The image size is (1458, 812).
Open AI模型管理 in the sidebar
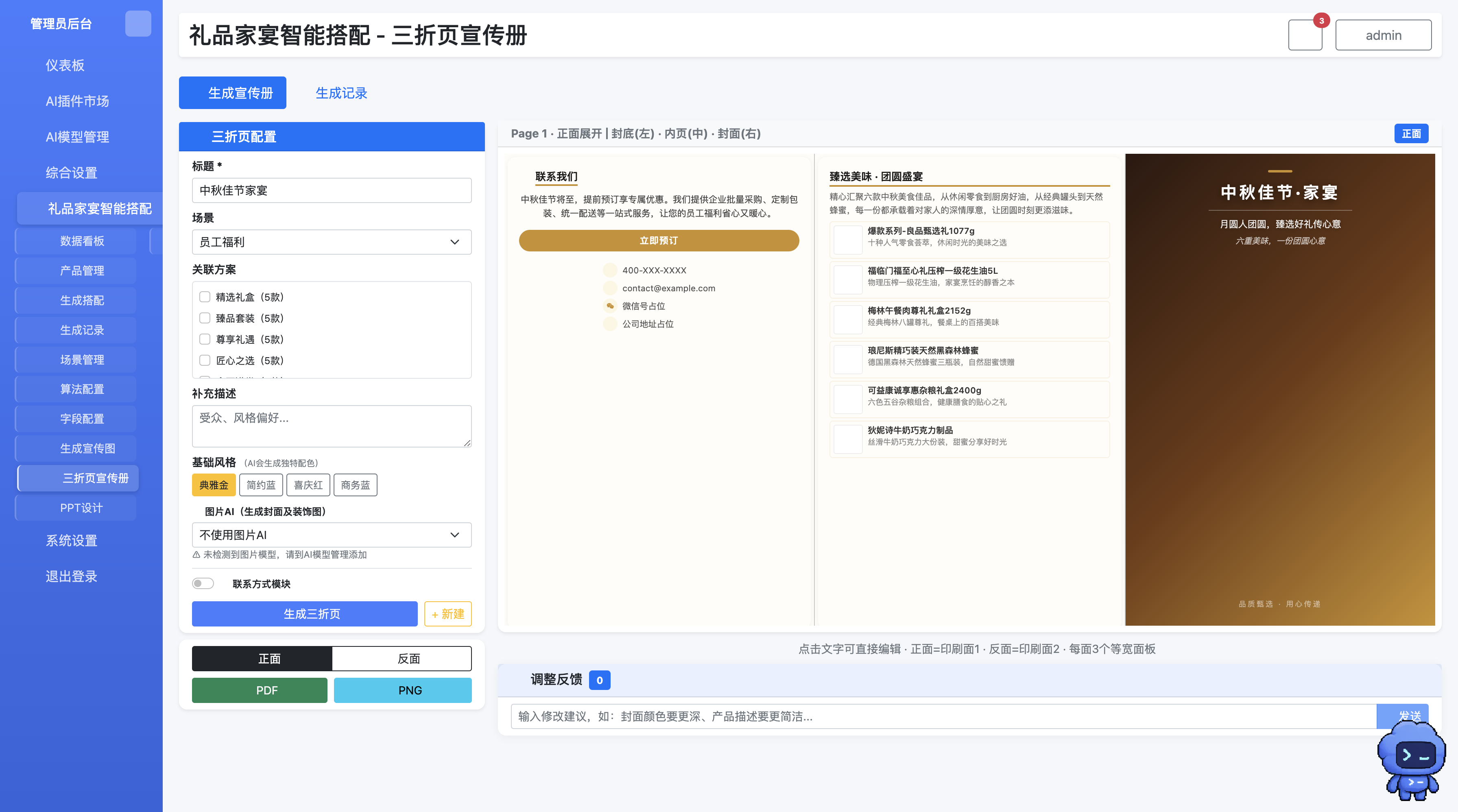78,137
